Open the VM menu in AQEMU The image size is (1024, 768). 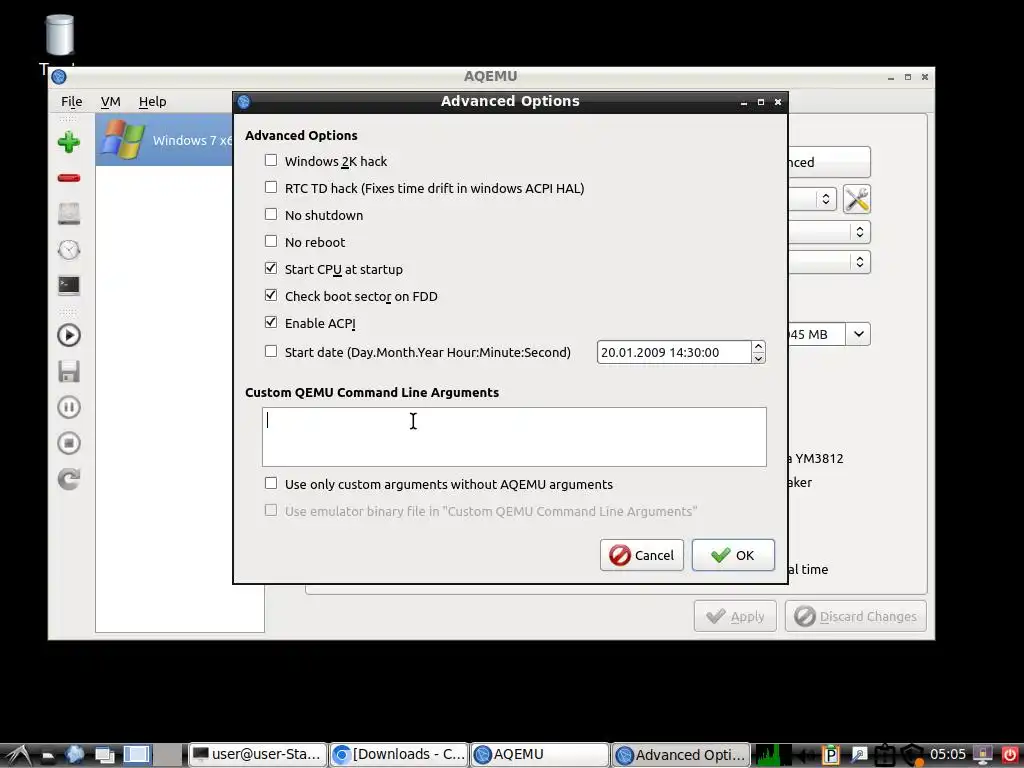tap(110, 101)
